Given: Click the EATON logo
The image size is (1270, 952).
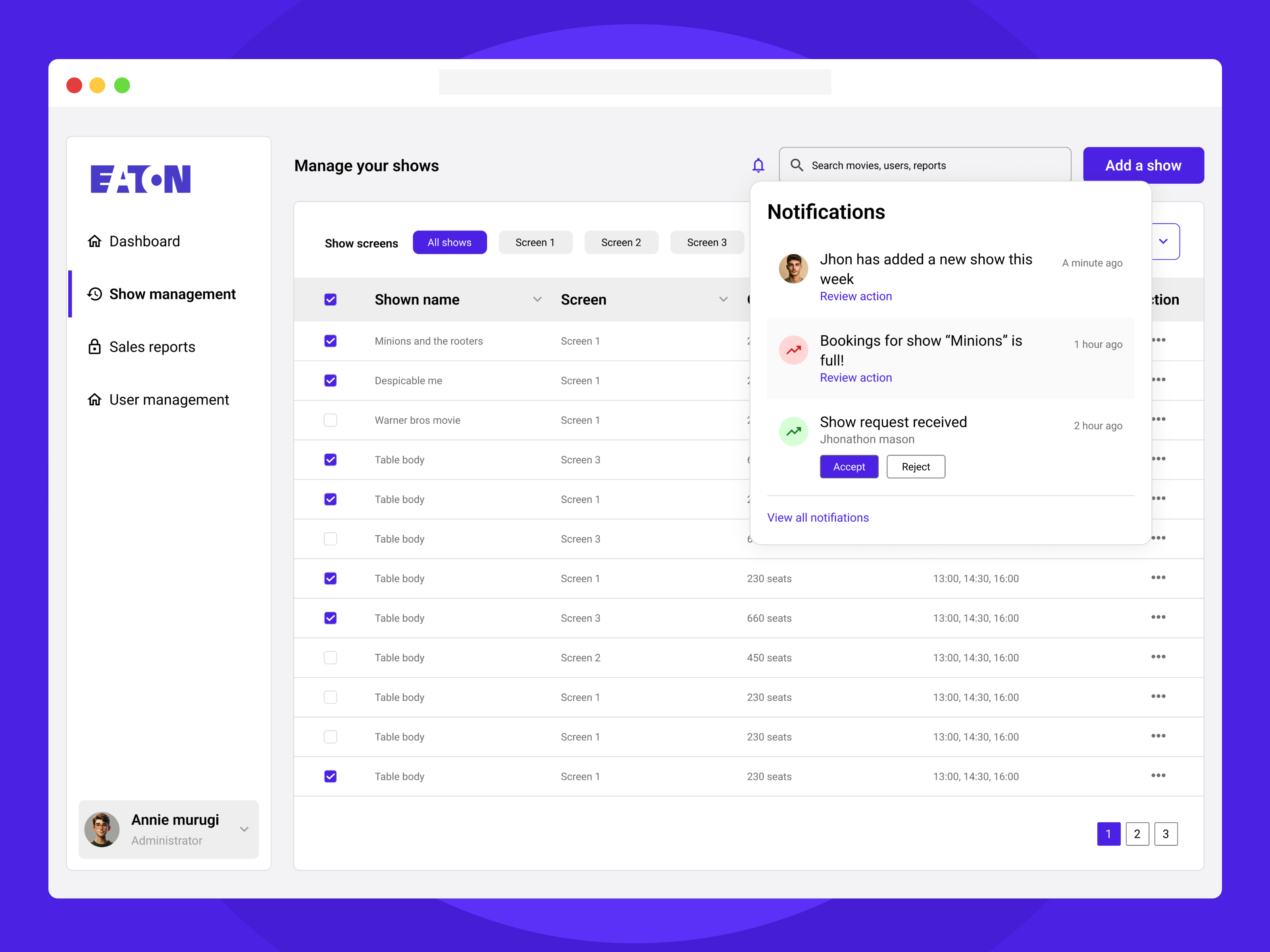Looking at the screenshot, I should [140, 178].
